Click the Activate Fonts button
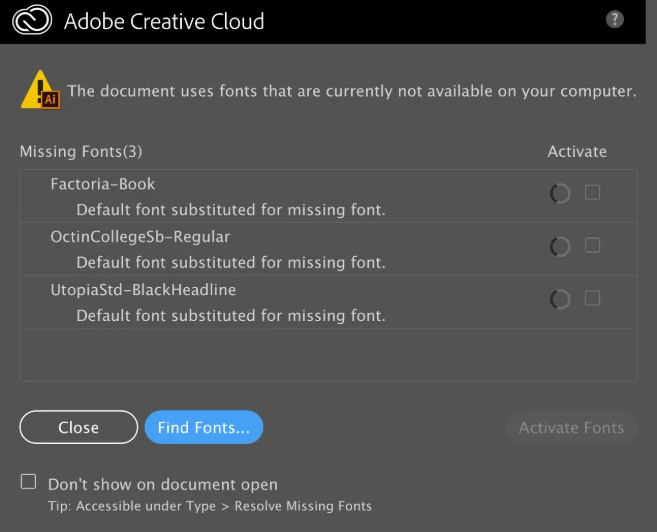The width and height of the screenshot is (657, 532). point(571,427)
